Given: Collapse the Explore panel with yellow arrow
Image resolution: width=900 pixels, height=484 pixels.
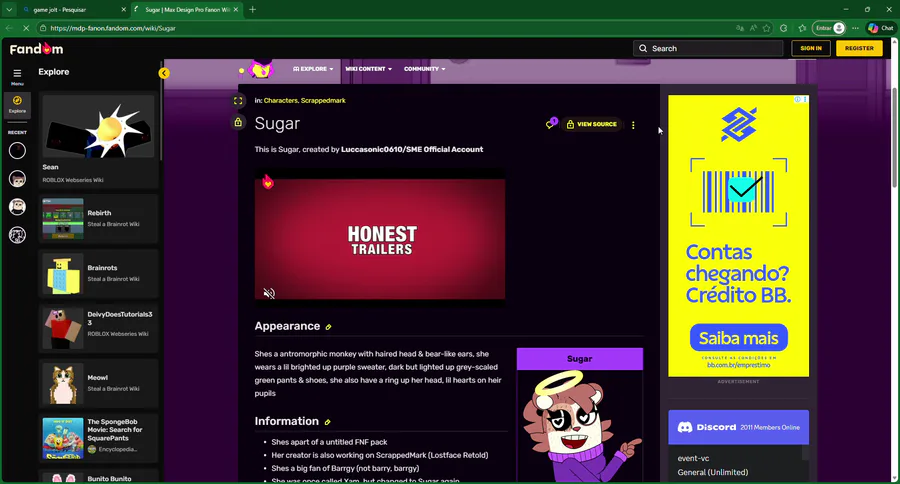Looking at the screenshot, I should tap(164, 73).
